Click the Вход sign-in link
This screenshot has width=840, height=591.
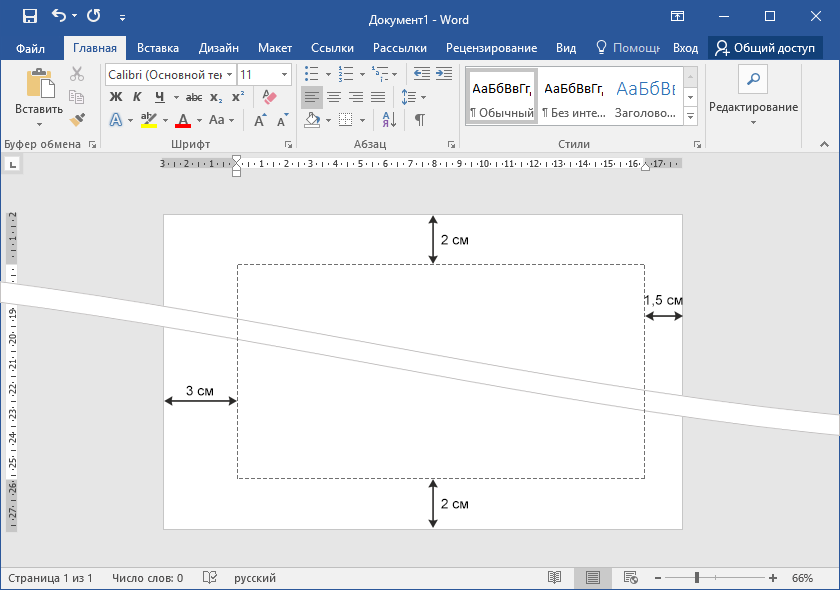(685, 48)
